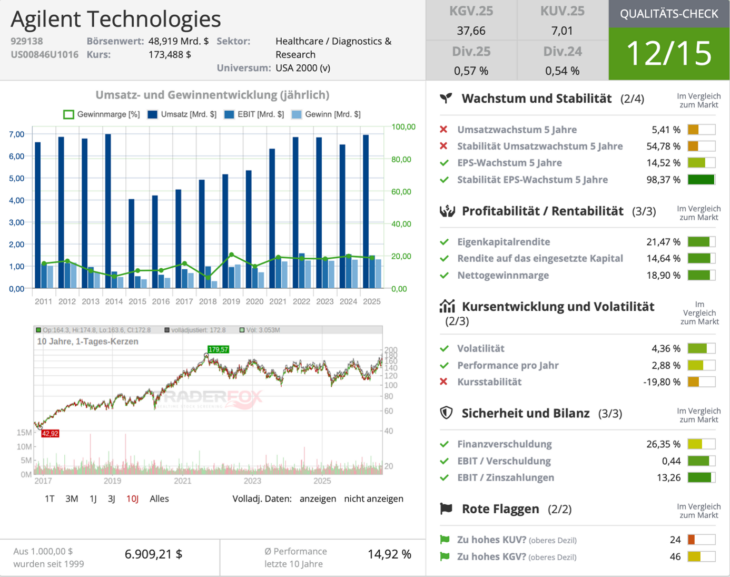The image size is (730, 577).
Task: Click the green check beside Eigenkapitalrendite
Action: point(444,242)
